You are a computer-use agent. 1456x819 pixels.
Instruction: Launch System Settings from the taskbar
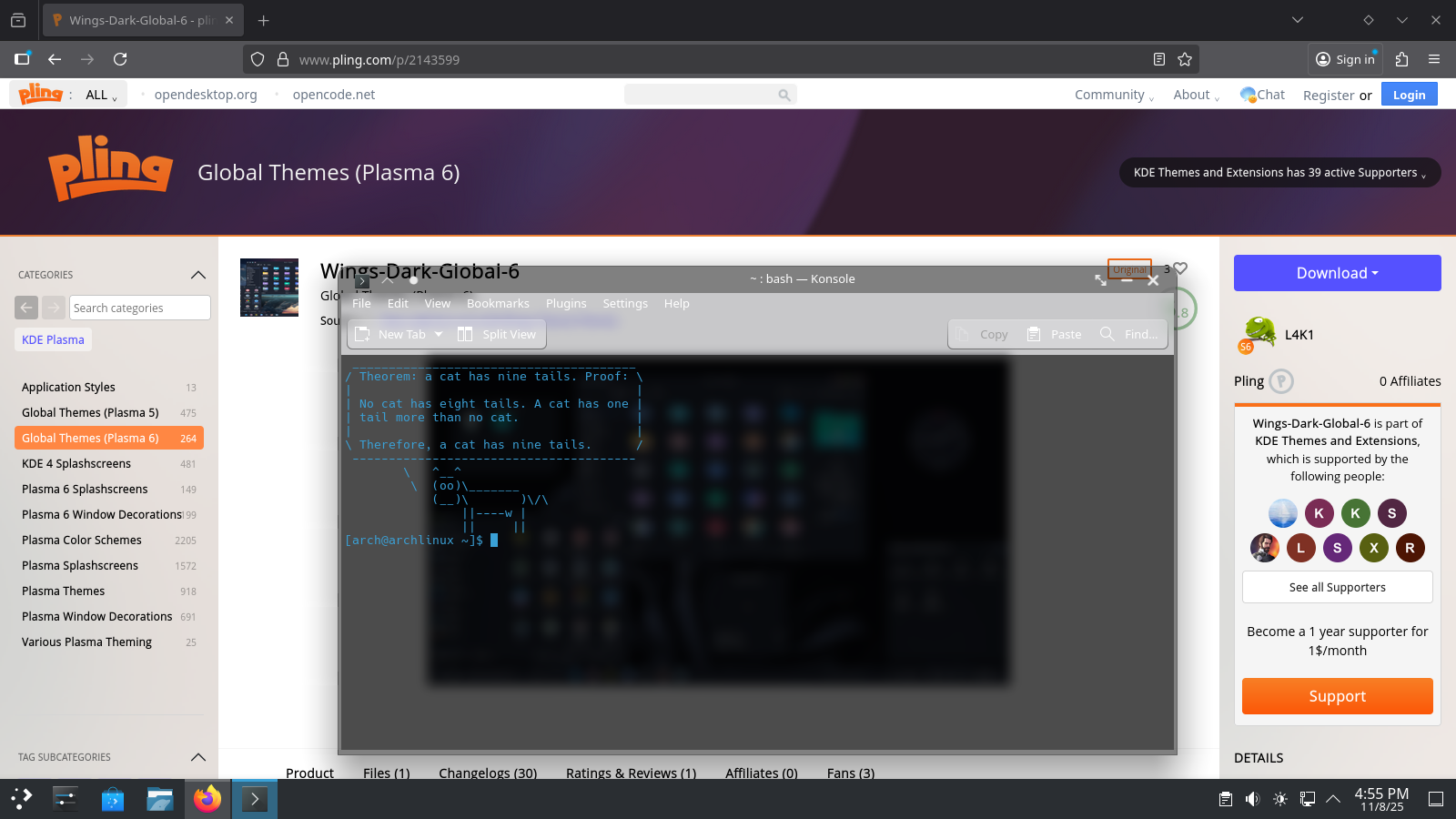pos(66,799)
